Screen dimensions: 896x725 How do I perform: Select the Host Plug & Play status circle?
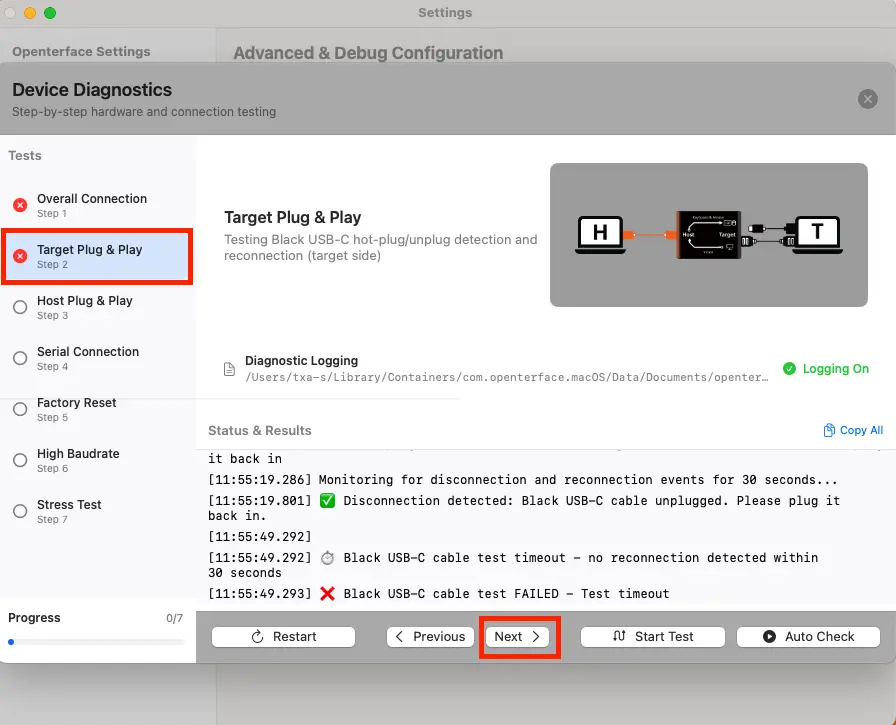tap(20, 307)
